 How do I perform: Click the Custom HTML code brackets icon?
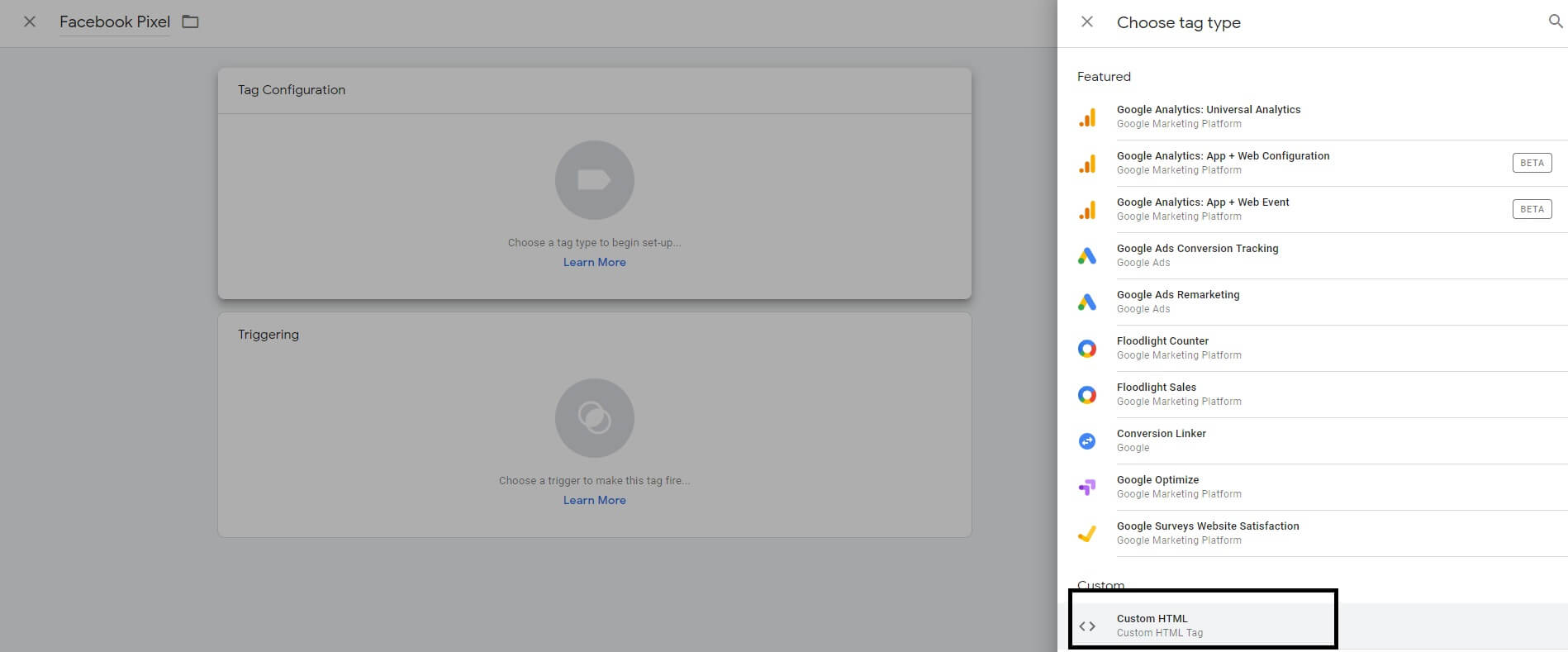1087,626
